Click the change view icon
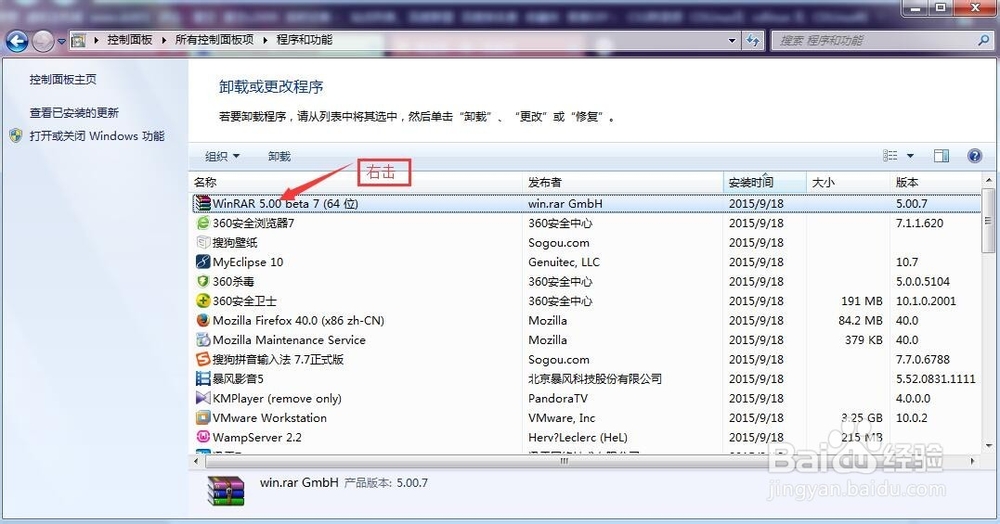The image size is (1000, 524). 890,156
